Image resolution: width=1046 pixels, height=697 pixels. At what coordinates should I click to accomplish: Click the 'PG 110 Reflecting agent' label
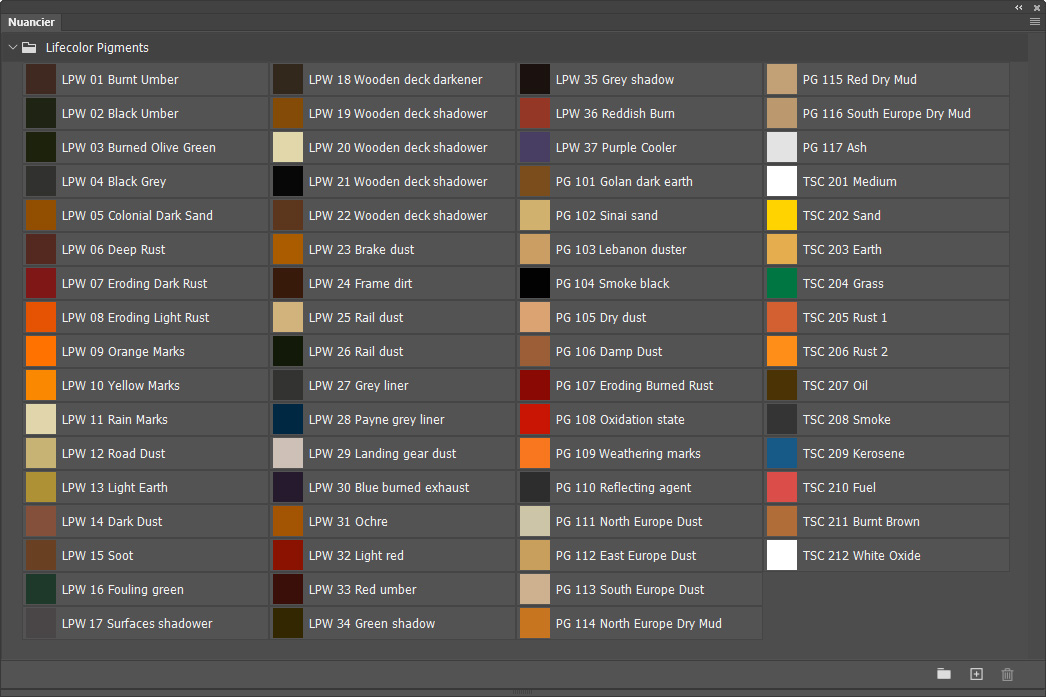point(623,488)
